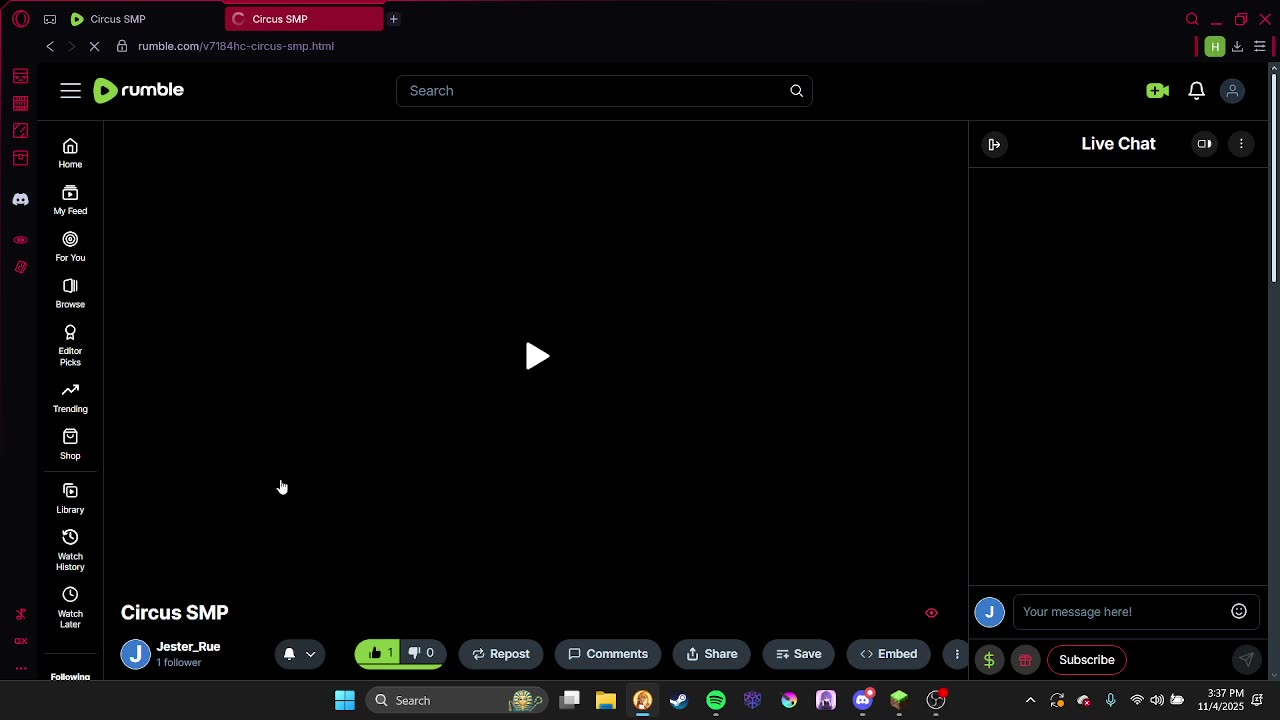This screenshot has width=1280, height=720.
Task: Open Discord in the Opera sidebar
Action: click(20, 199)
